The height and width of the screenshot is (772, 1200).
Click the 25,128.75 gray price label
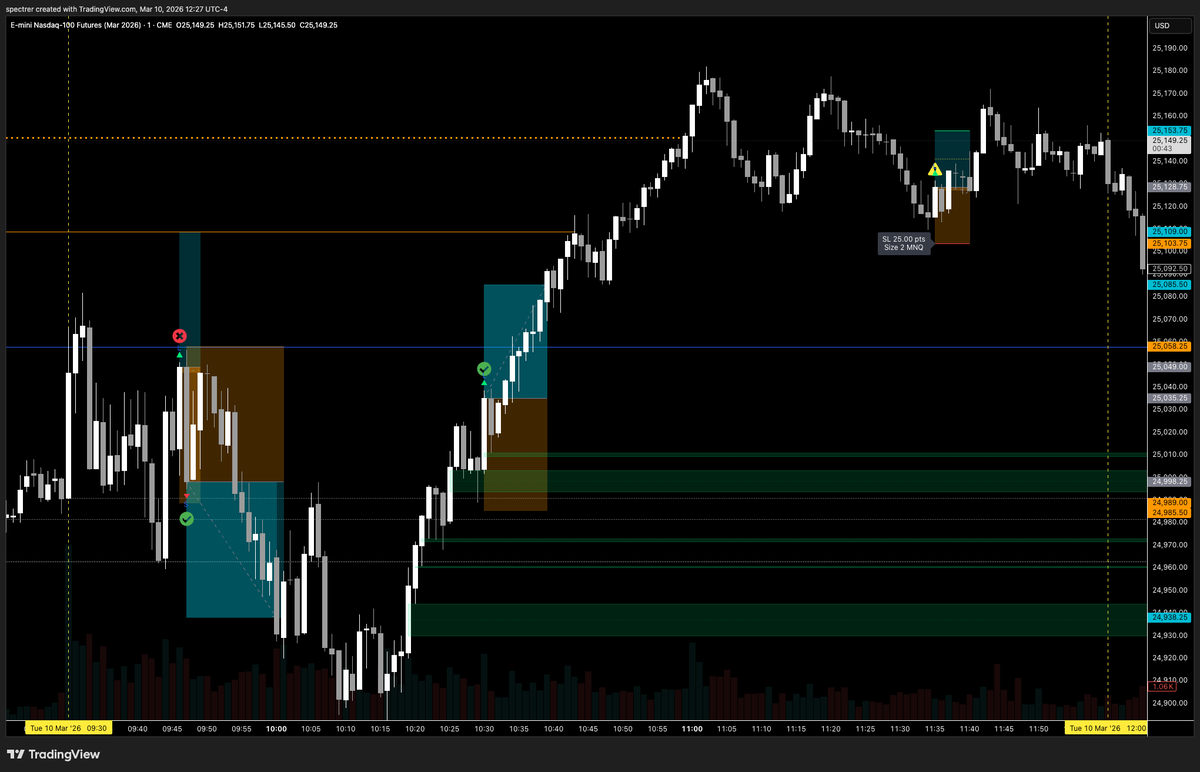tap(1169, 186)
